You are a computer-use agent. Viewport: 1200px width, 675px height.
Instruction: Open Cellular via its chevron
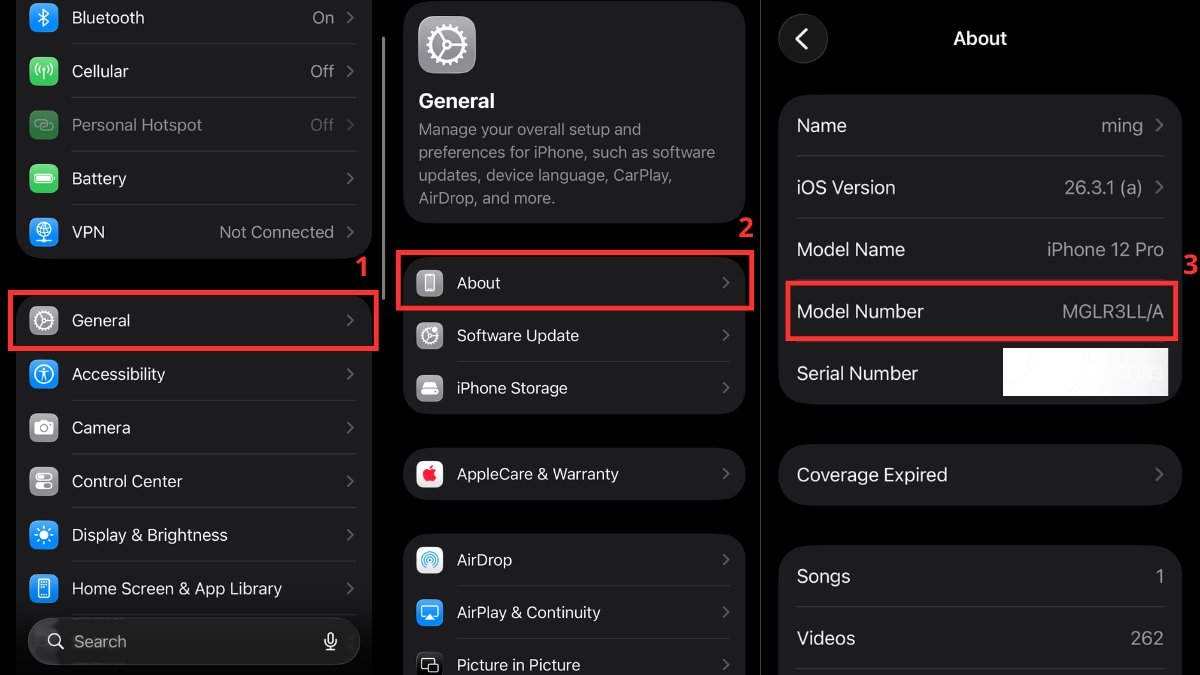click(x=350, y=71)
